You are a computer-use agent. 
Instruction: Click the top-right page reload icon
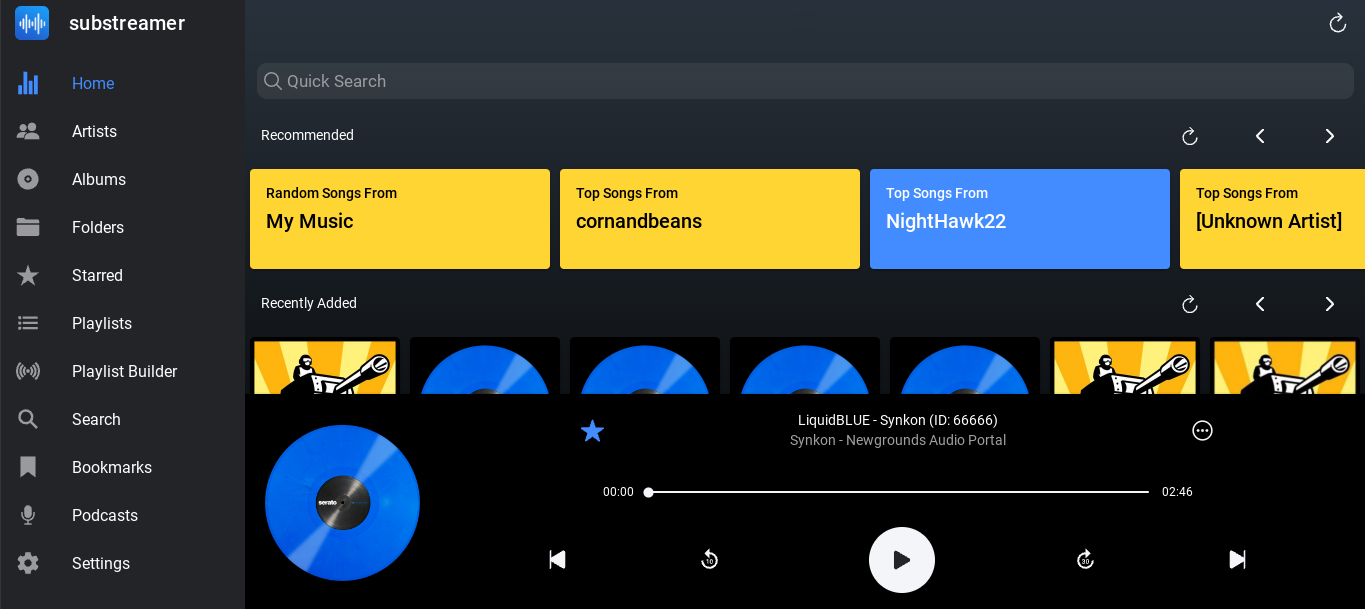[x=1337, y=23]
